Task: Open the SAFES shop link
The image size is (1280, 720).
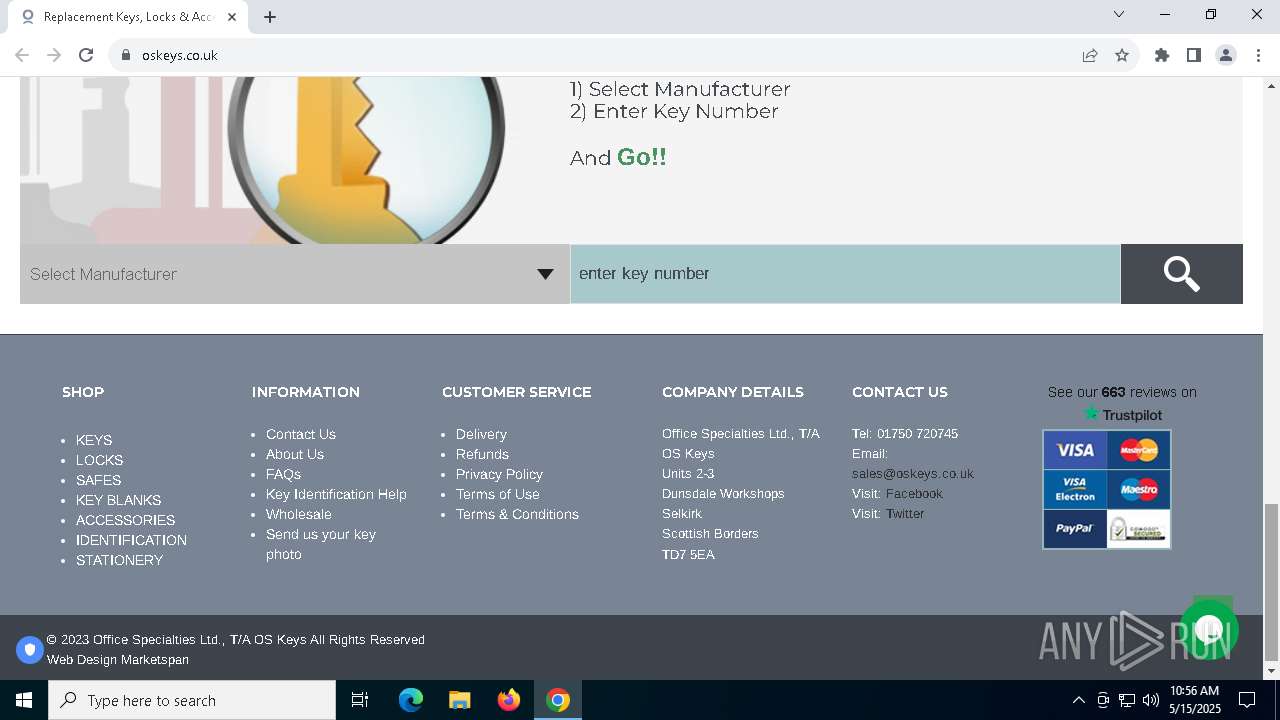Action: pos(98,480)
